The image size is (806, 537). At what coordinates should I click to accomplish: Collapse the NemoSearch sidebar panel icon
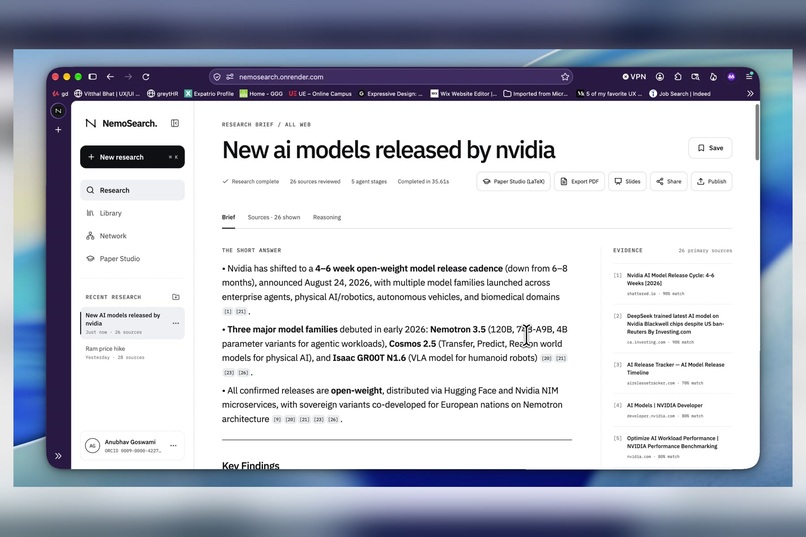[x=175, y=123]
